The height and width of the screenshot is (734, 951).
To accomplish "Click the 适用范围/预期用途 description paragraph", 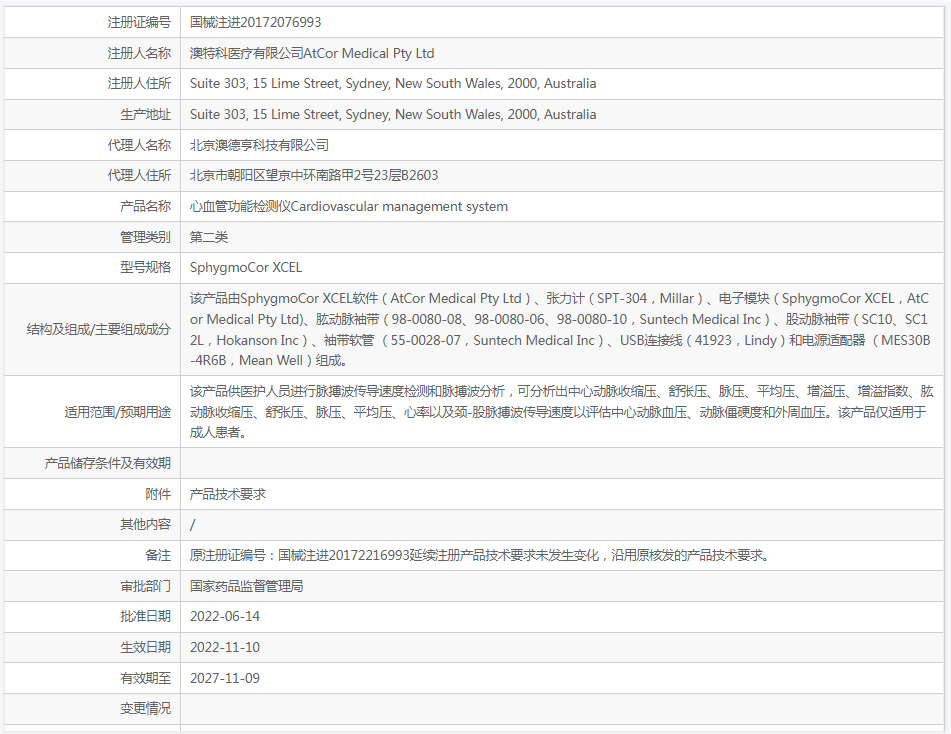I will (560, 411).
